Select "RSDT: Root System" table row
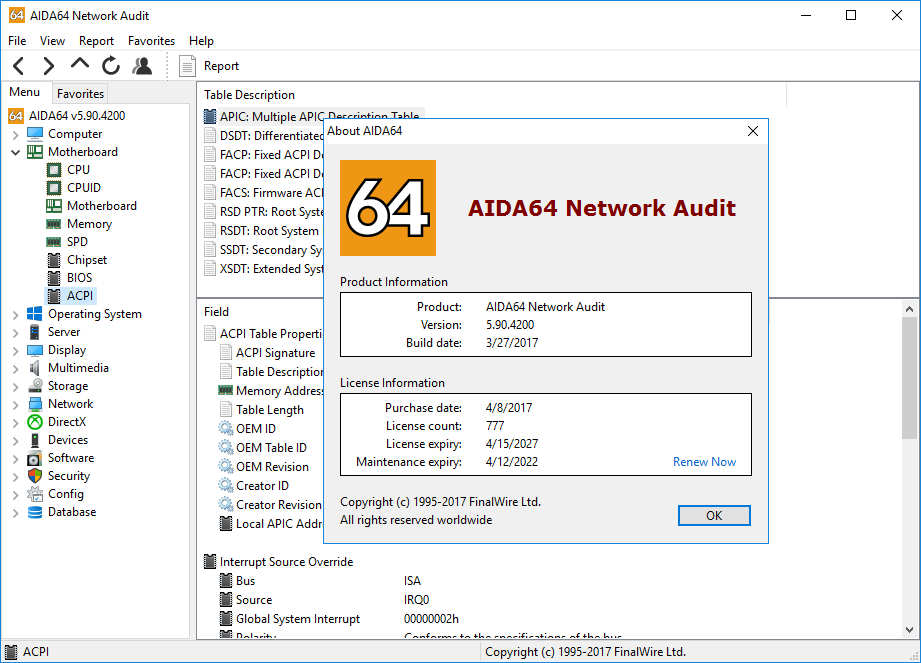Image resolution: width=921 pixels, height=663 pixels. [x=269, y=231]
